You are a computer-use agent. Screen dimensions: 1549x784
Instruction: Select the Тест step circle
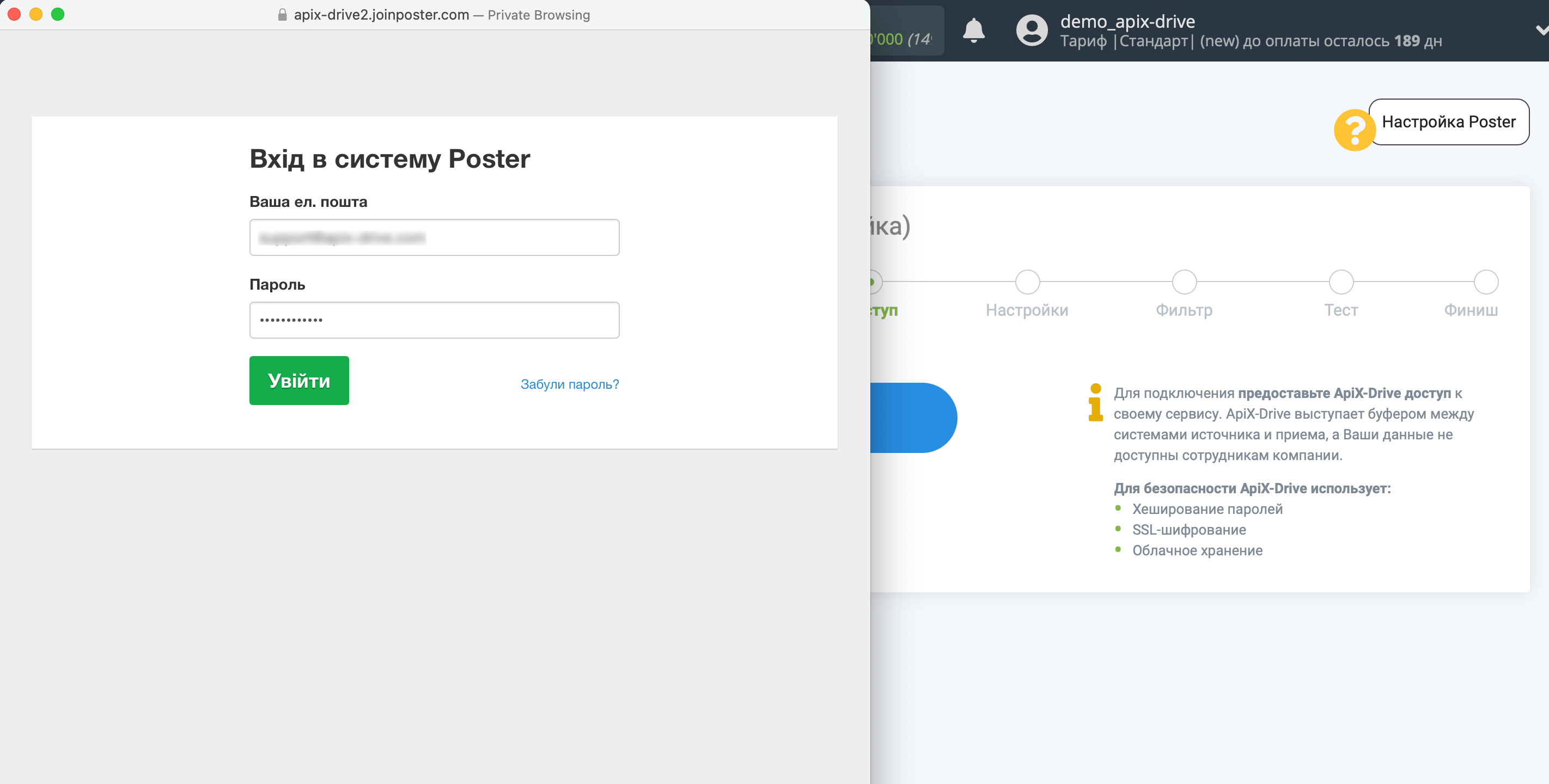[1341, 282]
